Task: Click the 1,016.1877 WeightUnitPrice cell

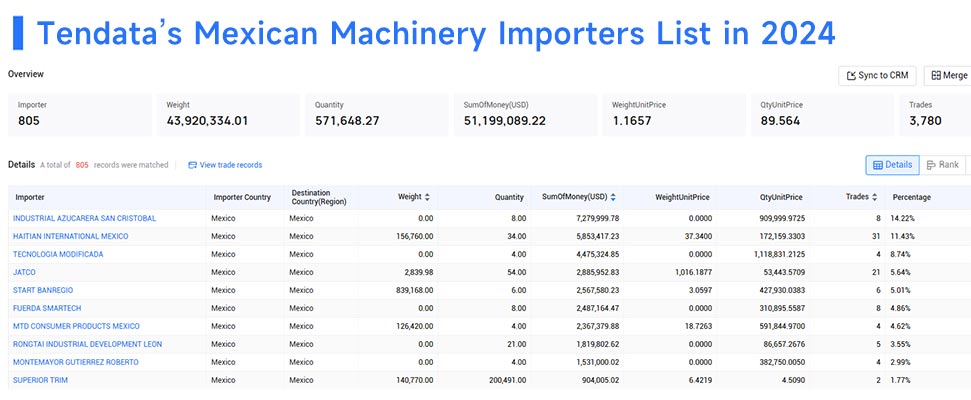Action: click(692, 272)
